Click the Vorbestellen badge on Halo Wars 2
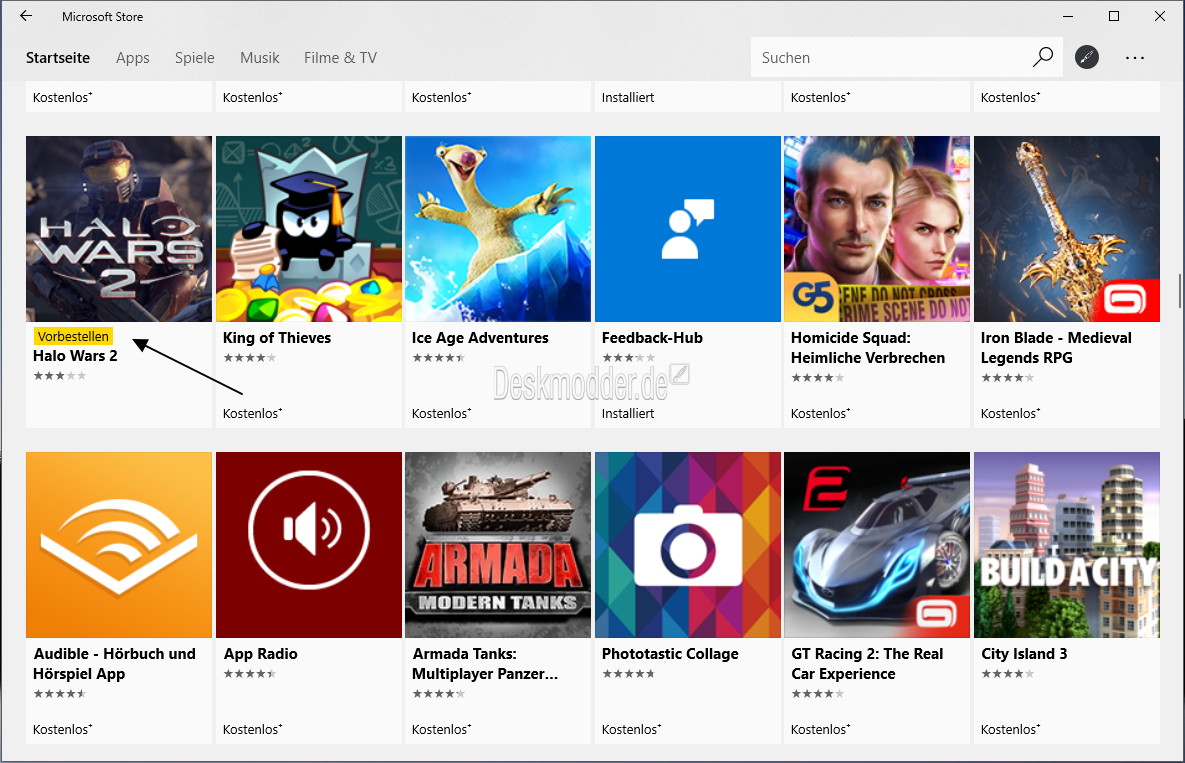This screenshot has height=763, width=1185. coord(73,336)
